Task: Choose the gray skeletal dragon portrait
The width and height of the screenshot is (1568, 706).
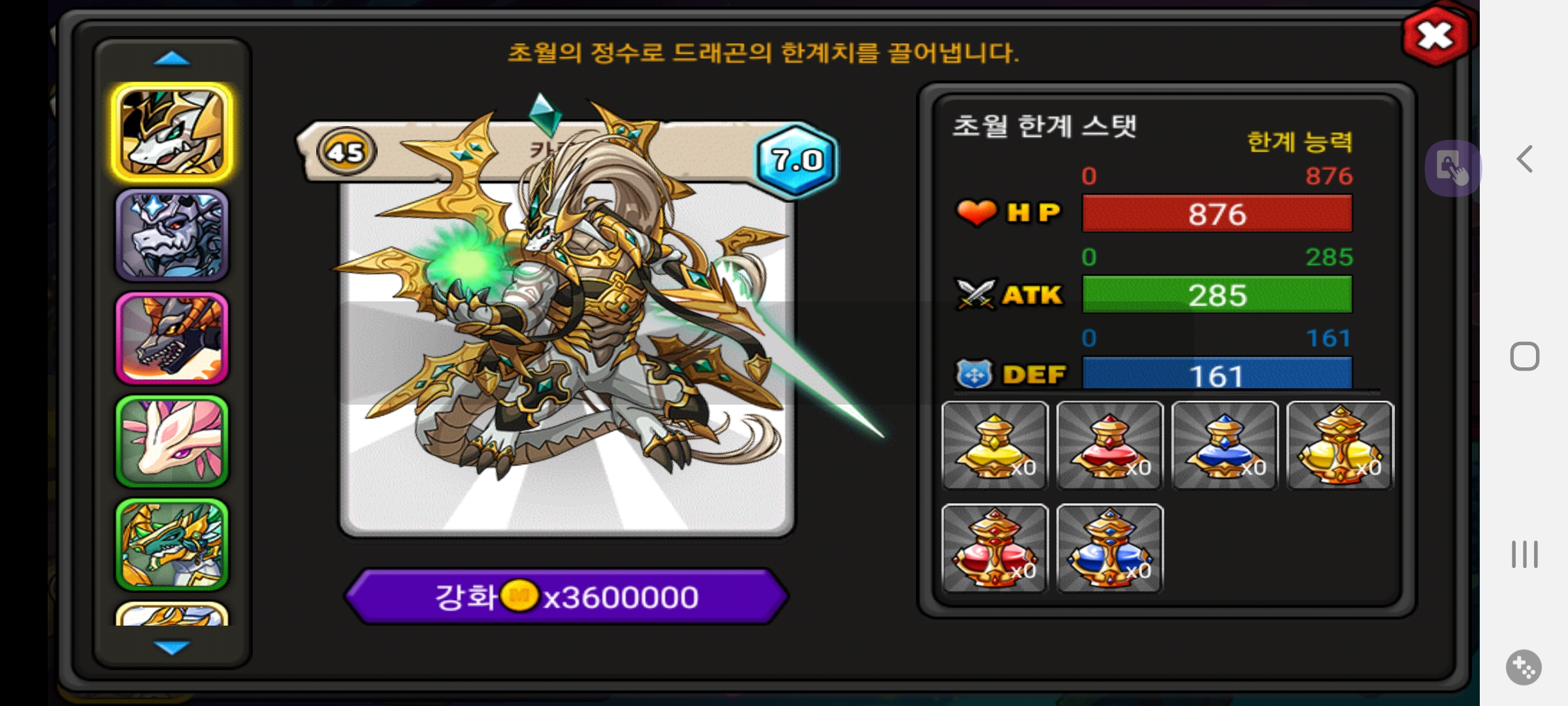Action: [172, 235]
